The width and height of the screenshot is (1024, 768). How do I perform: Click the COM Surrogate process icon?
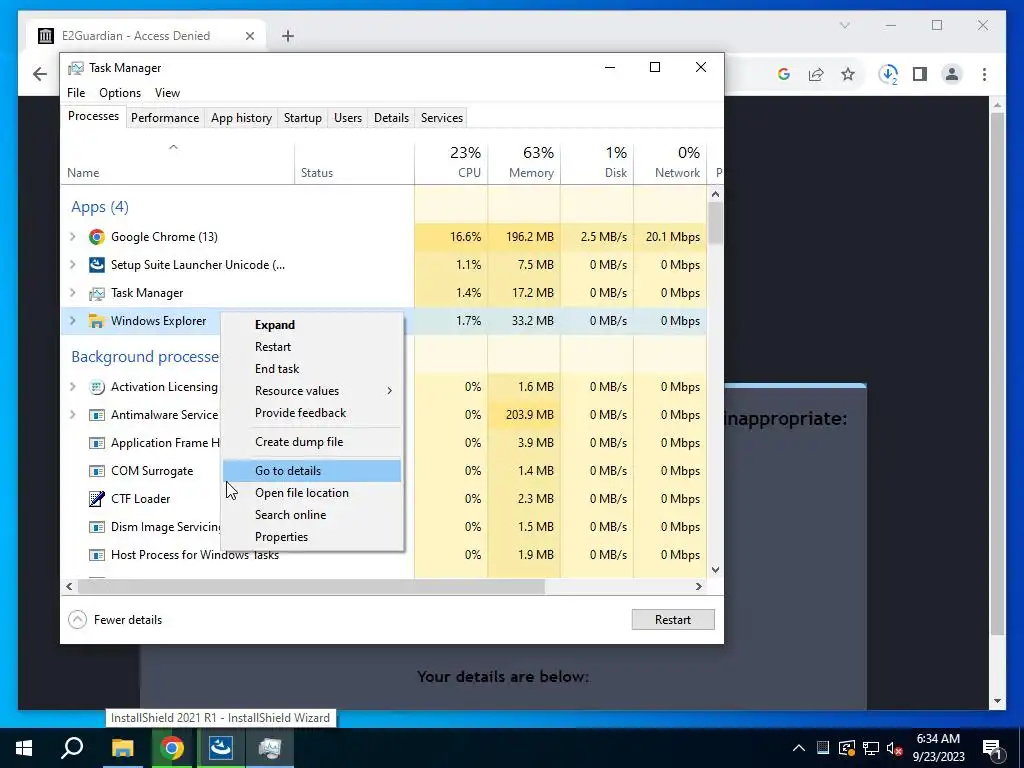pyautogui.click(x=97, y=472)
